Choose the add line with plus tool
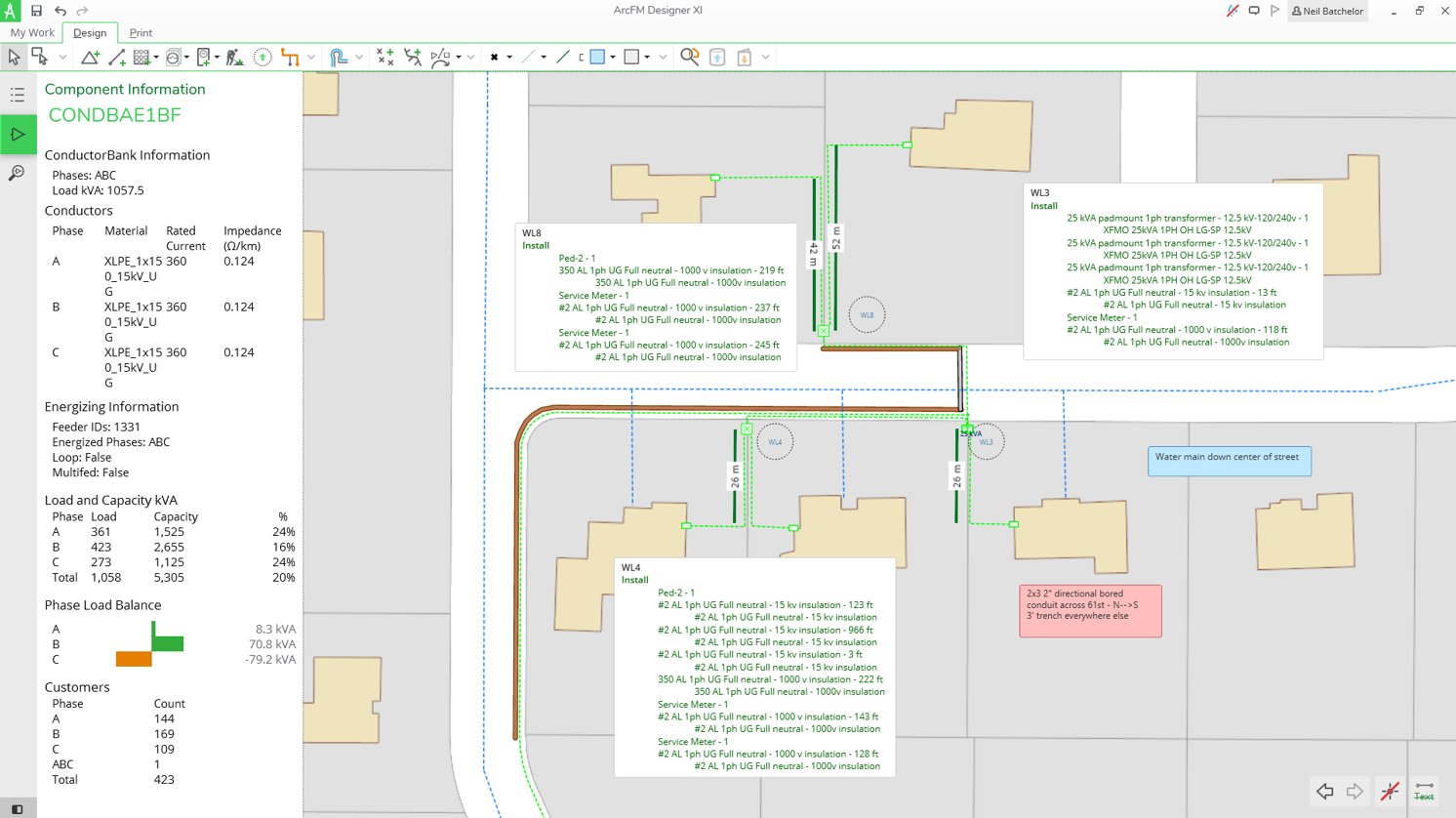Screen dimensions: 1456x818 click(117, 58)
